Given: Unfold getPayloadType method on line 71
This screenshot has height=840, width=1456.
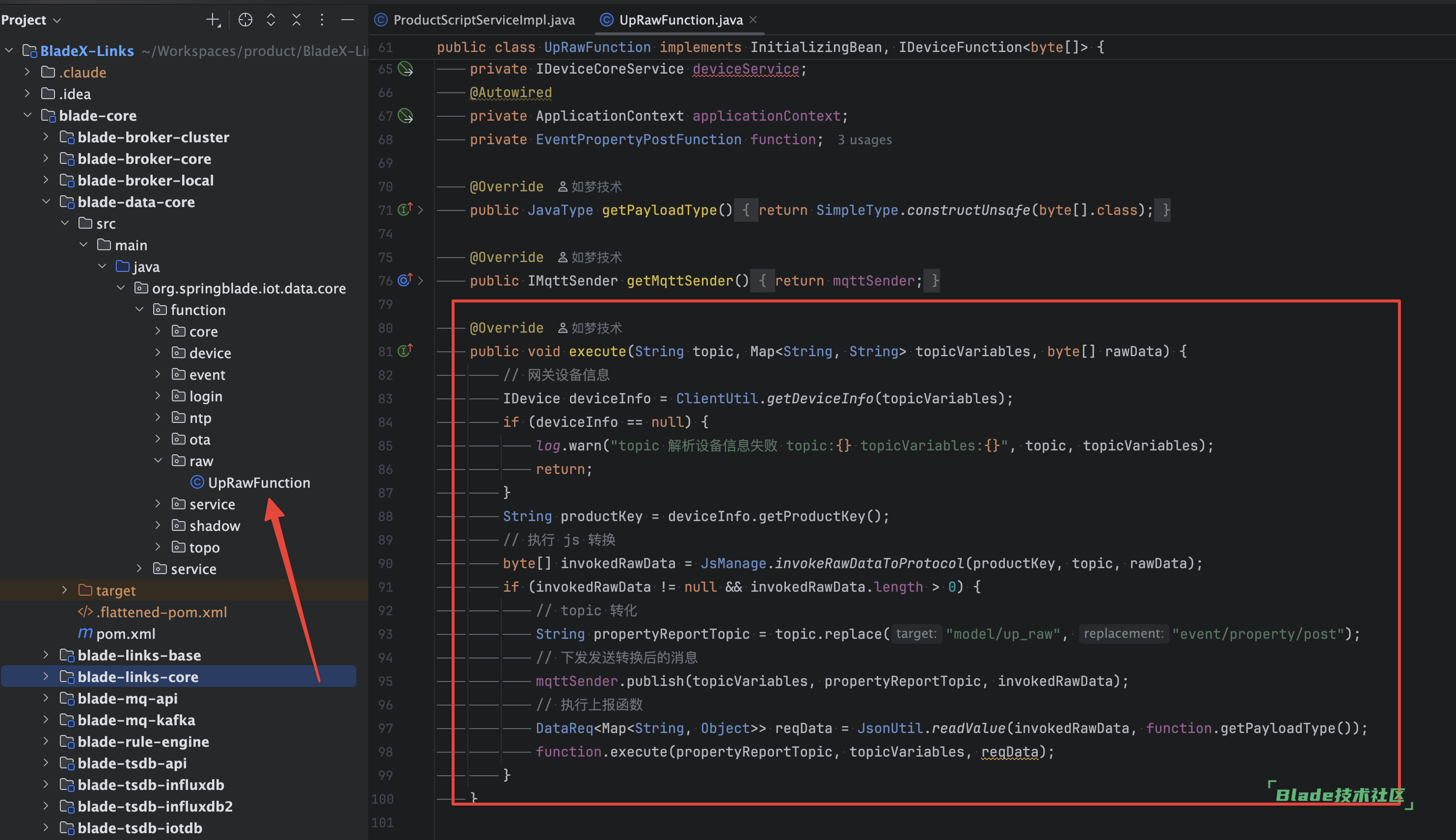Looking at the screenshot, I should pyautogui.click(x=421, y=210).
